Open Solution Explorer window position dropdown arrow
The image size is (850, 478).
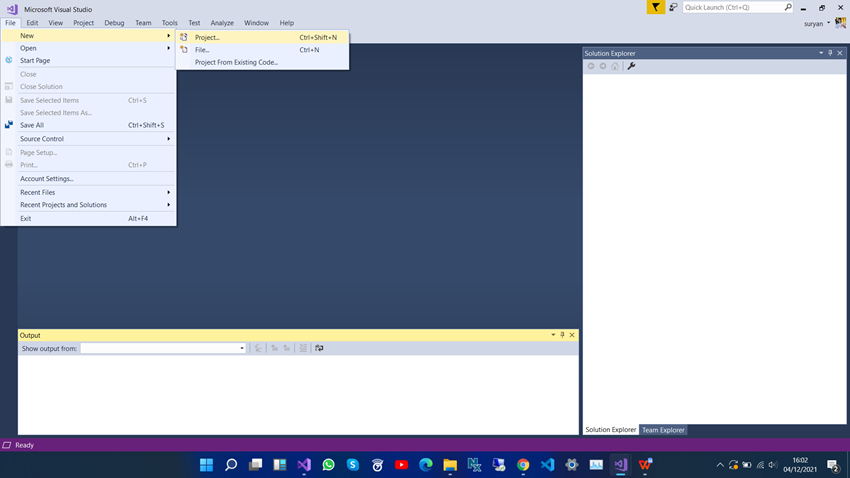821,53
